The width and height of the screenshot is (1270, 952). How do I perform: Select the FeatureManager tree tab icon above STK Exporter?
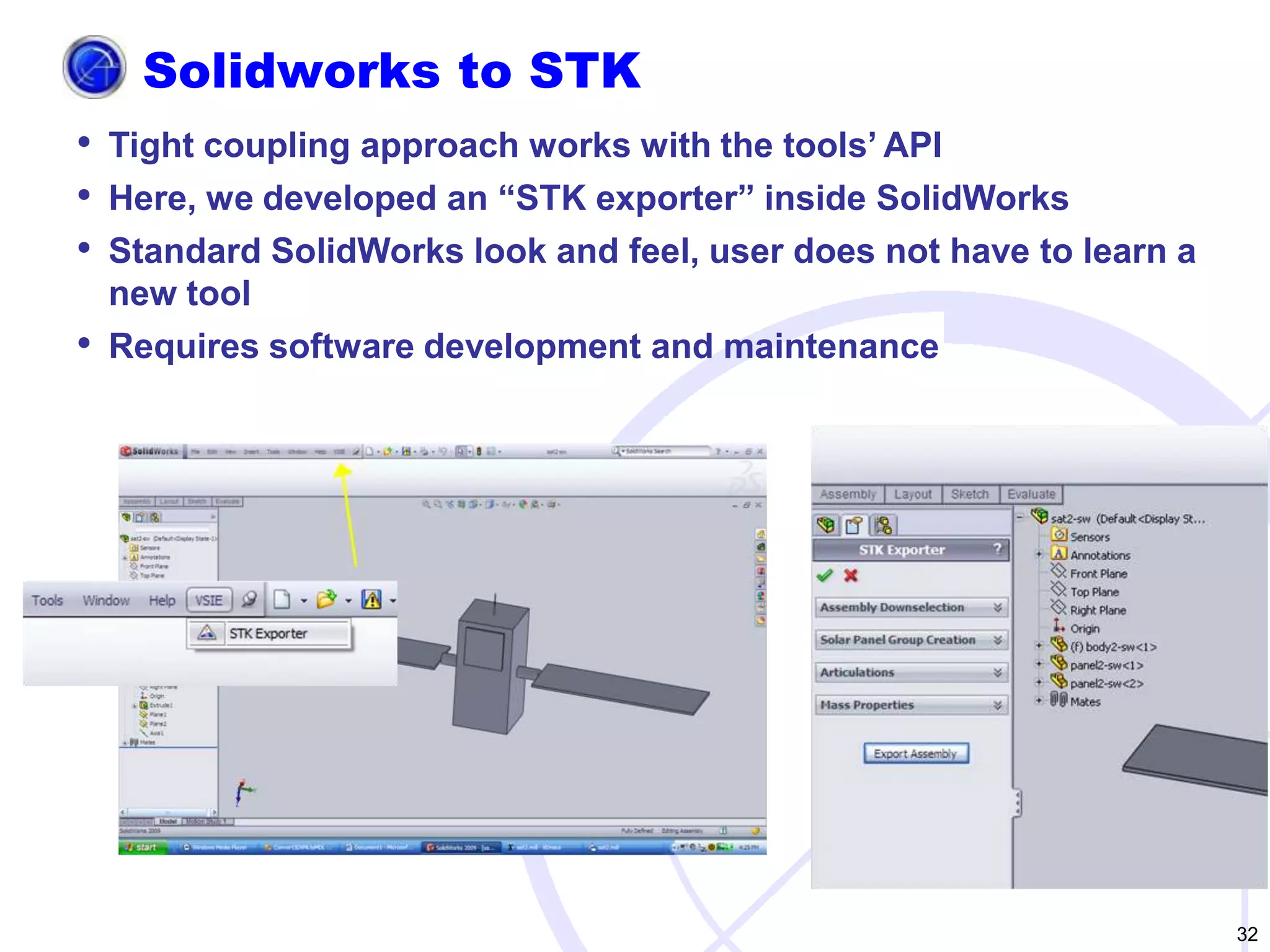(826, 526)
